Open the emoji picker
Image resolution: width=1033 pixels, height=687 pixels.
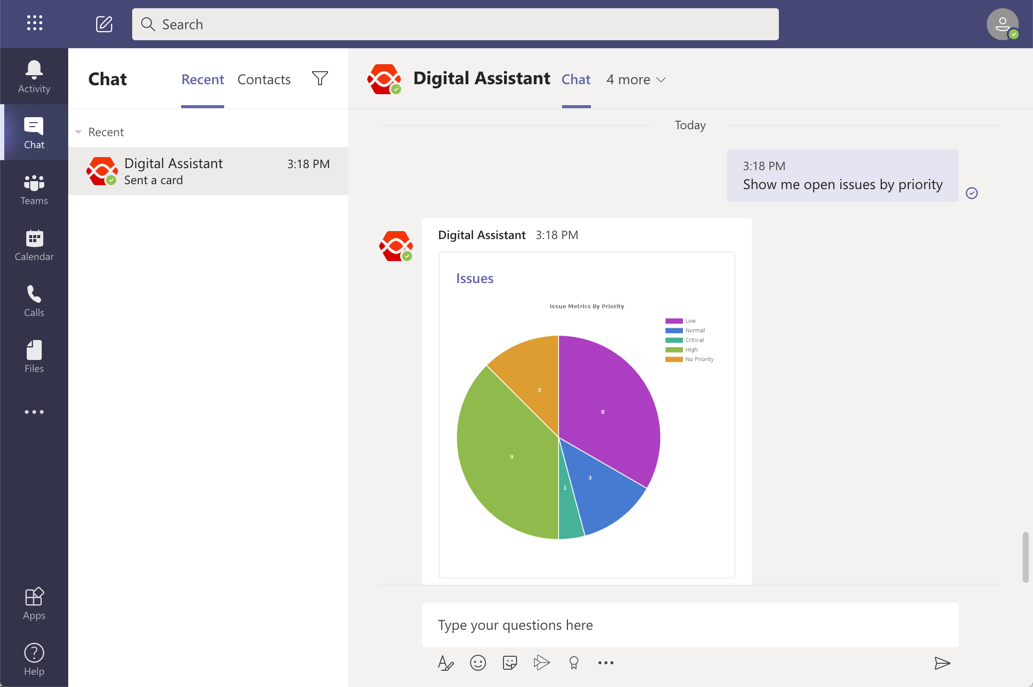pos(478,663)
